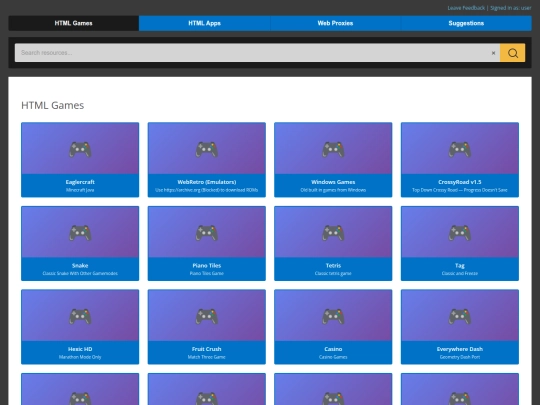Image resolution: width=540 pixels, height=405 pixels.
Task: Open the Snake game title
Action: (x=80, y=266)
